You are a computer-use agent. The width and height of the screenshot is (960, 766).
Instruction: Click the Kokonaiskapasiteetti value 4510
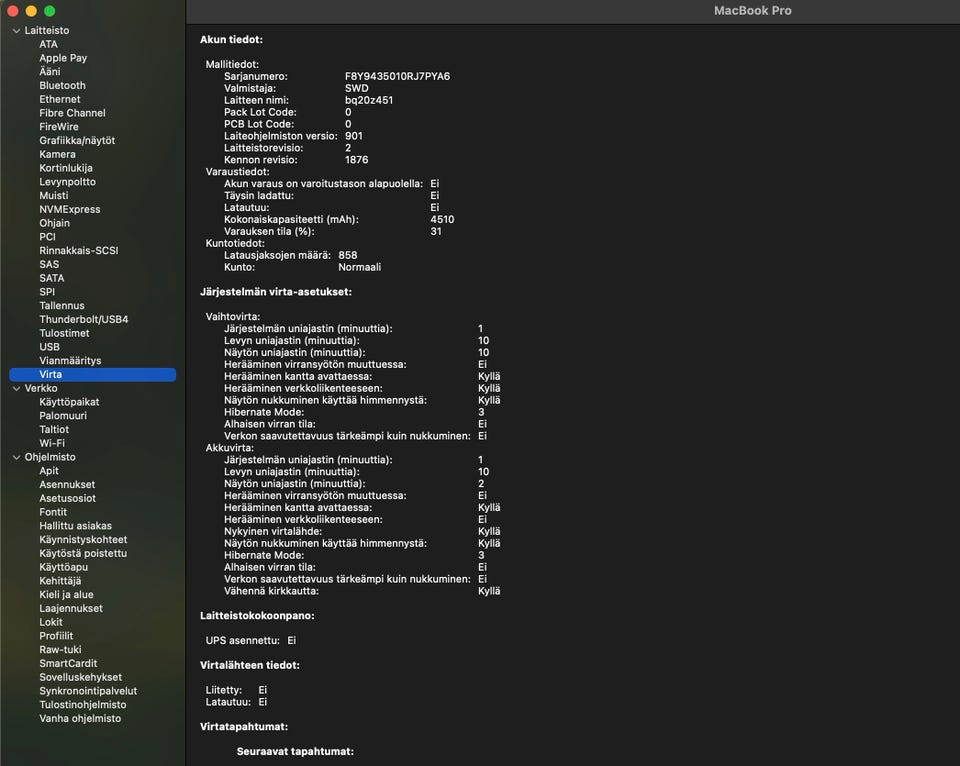pos(442,220)
